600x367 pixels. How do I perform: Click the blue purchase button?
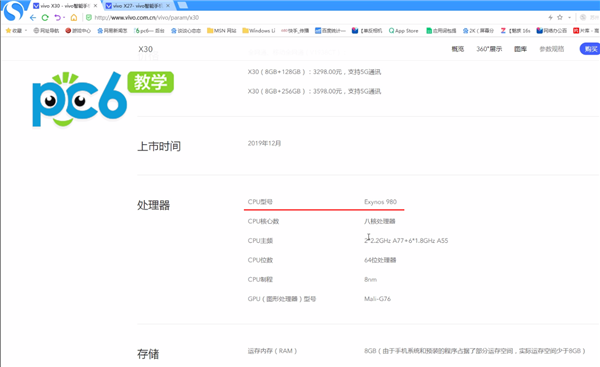coord(590,49)
